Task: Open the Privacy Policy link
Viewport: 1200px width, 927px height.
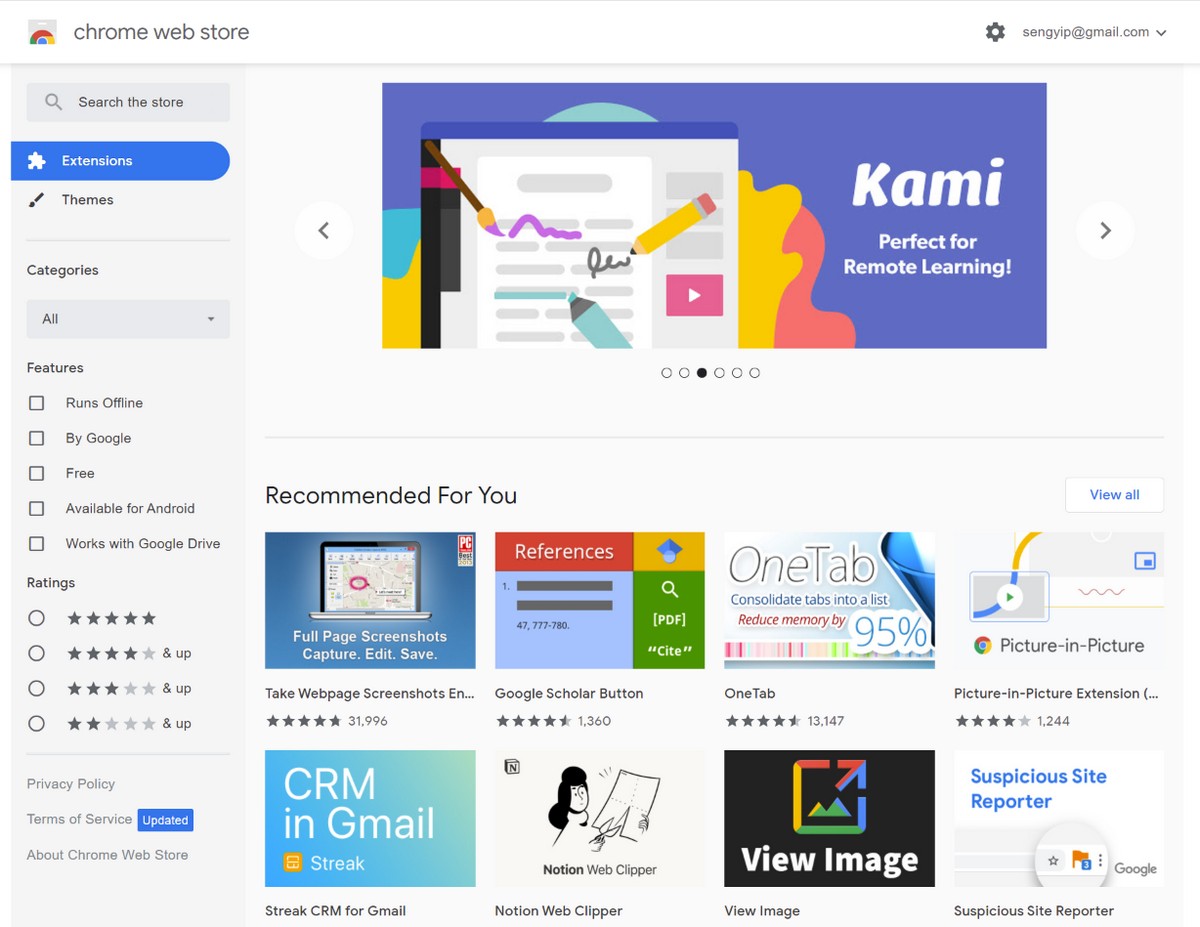Action: (x=71, y=784)
